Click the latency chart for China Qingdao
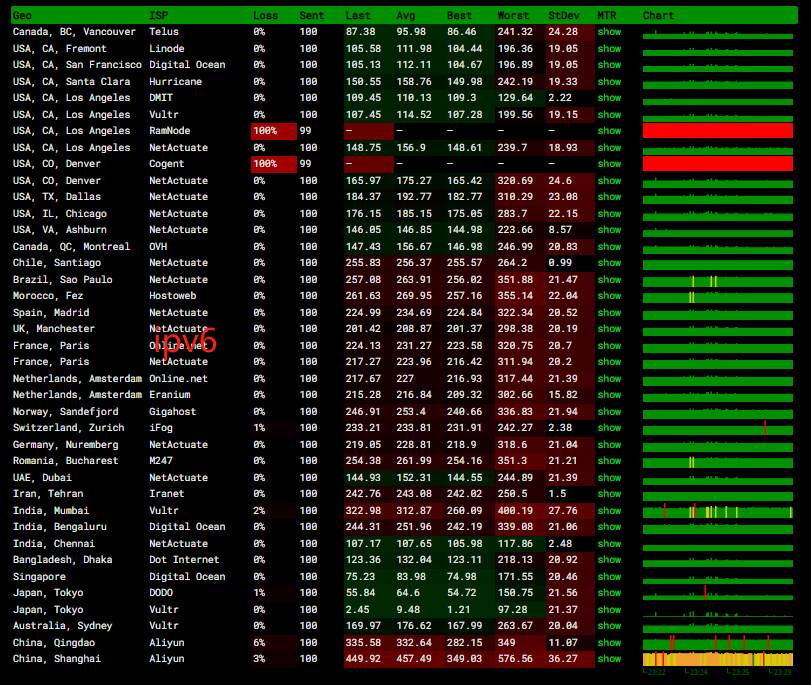This screenshot has width=811, height=685. [x=718, y=643]
